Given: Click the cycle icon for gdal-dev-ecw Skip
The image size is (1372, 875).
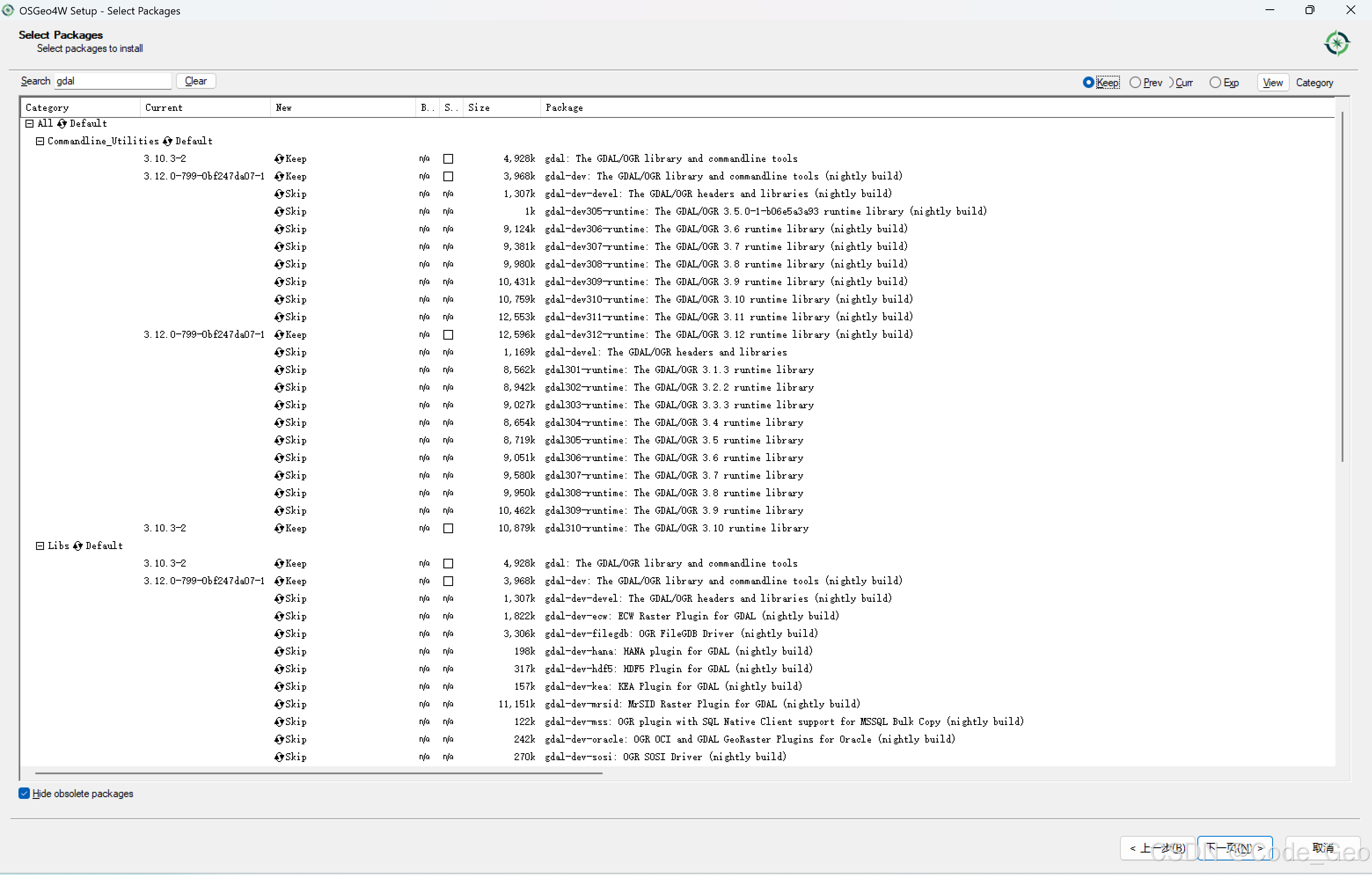Looking at the screenshot, I should 279,616.
